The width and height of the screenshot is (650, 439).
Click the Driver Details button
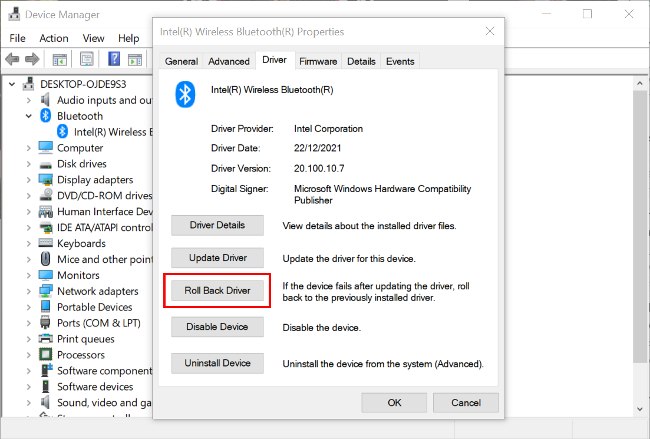click(217, 225)
